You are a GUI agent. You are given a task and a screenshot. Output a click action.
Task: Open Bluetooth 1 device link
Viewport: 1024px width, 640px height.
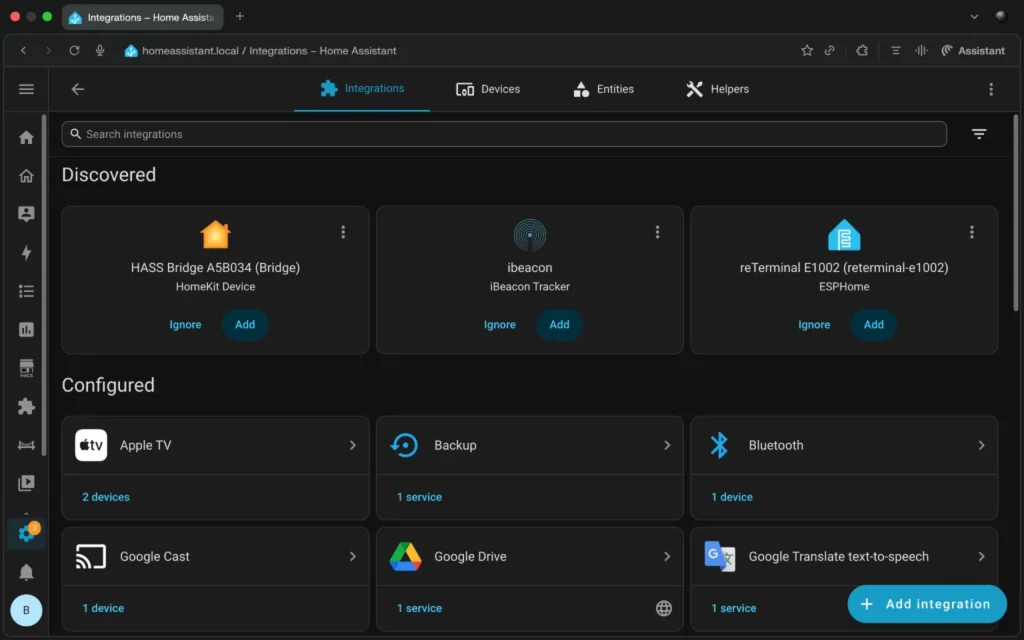click(731, 497)
